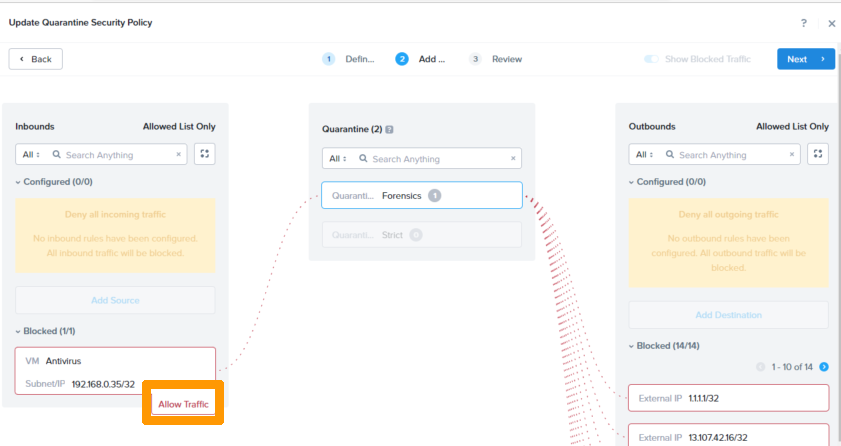This screenshot has width=841, height=446.
Task: Click the help question mark icon
Action: [x=804, y=23]
